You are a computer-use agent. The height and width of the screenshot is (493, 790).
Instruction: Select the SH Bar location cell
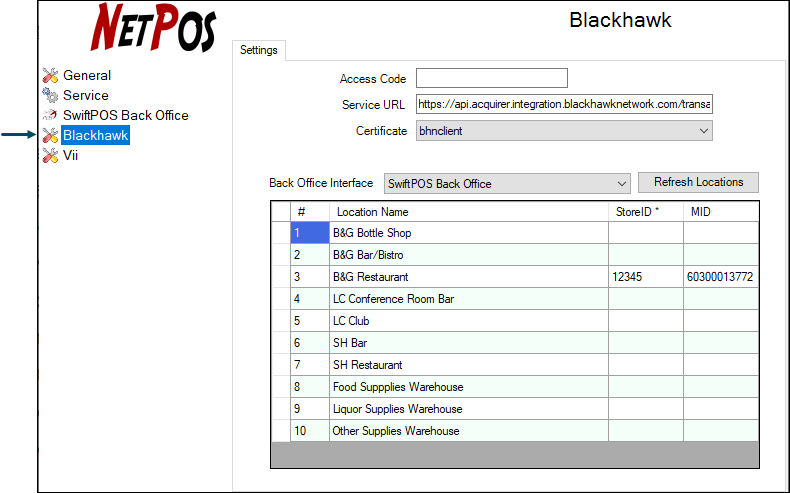[469, 343]
